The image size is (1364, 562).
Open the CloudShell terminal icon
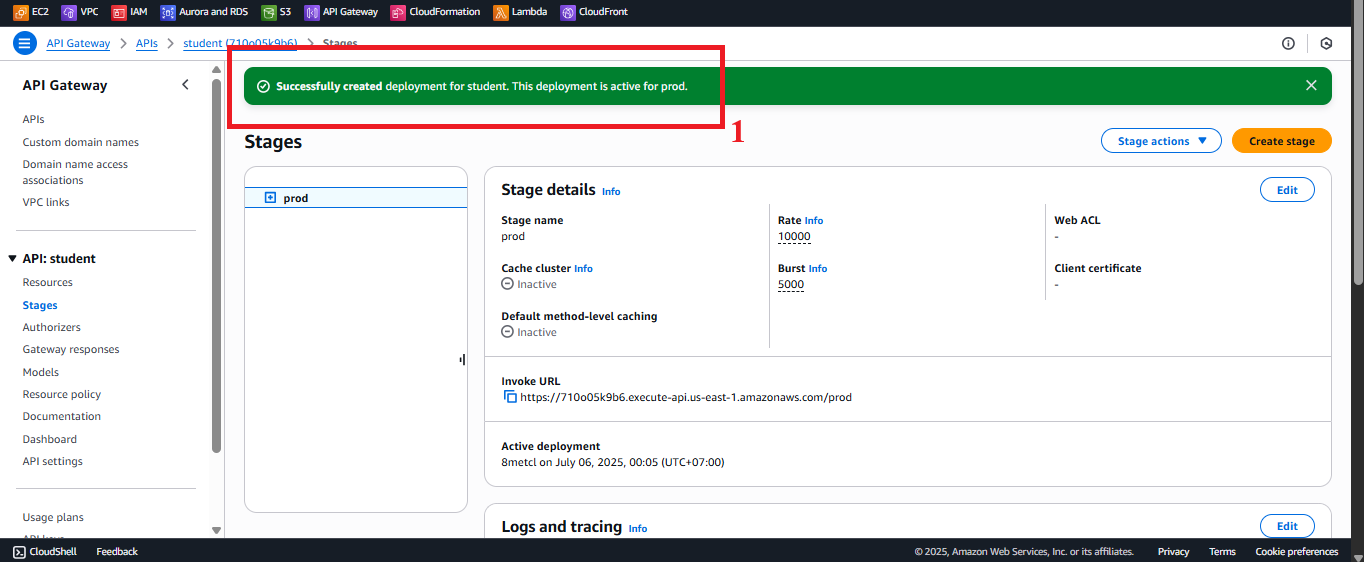coord(19,551)
